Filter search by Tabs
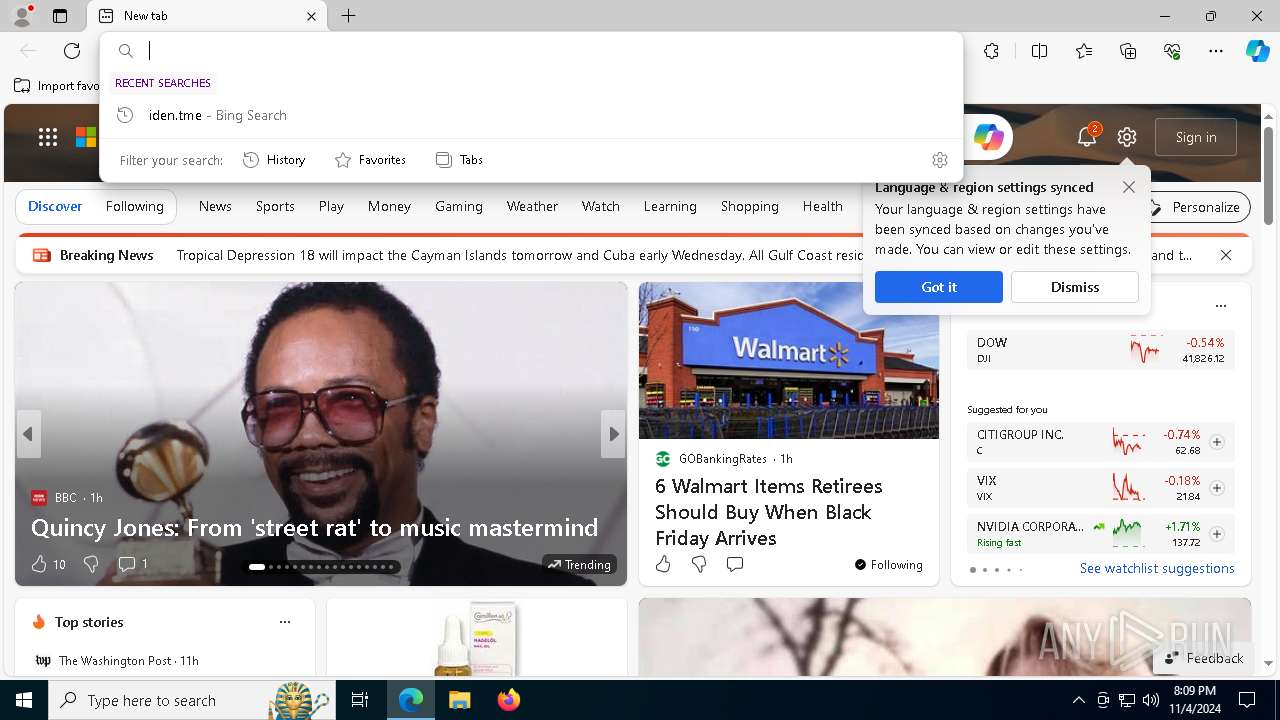 pos(459,160)
